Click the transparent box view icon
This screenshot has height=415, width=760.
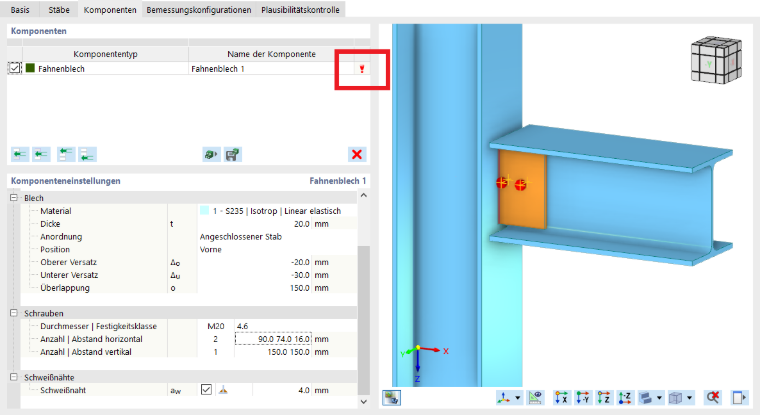[x=676, y=398]
